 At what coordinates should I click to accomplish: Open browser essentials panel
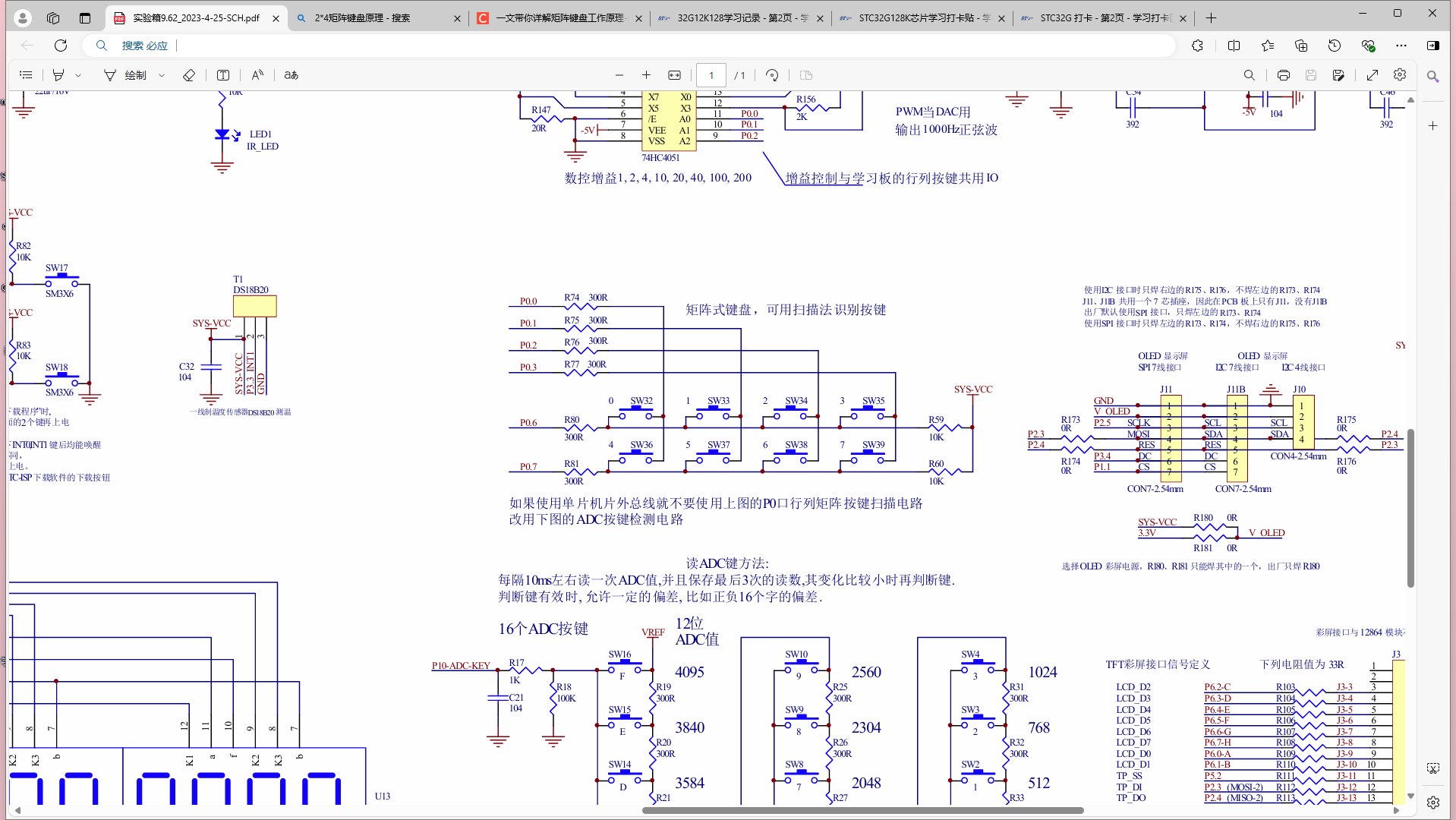tap(1368, 46)
